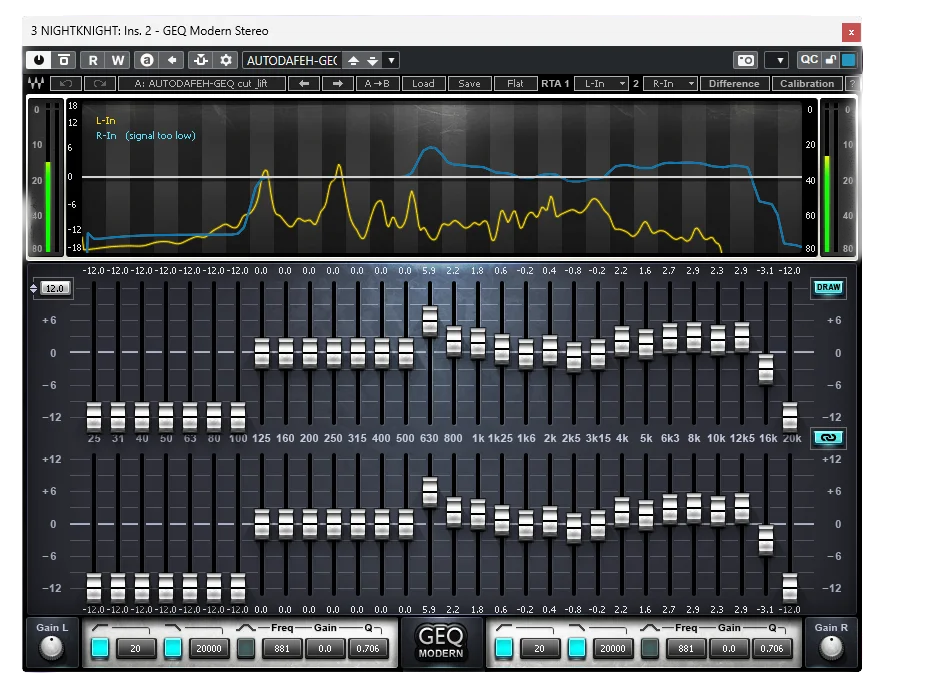Click the 12.0 gain scale range field
Image resolution: width=944 pixels, height=691 pixels.
pos(55,288)
